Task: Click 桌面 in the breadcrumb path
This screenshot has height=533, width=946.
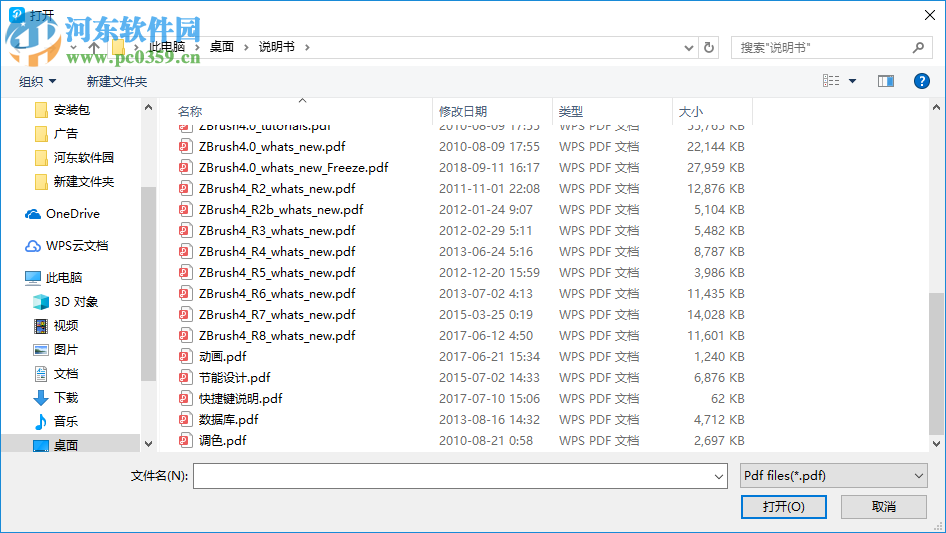Action: coord(221,46)
